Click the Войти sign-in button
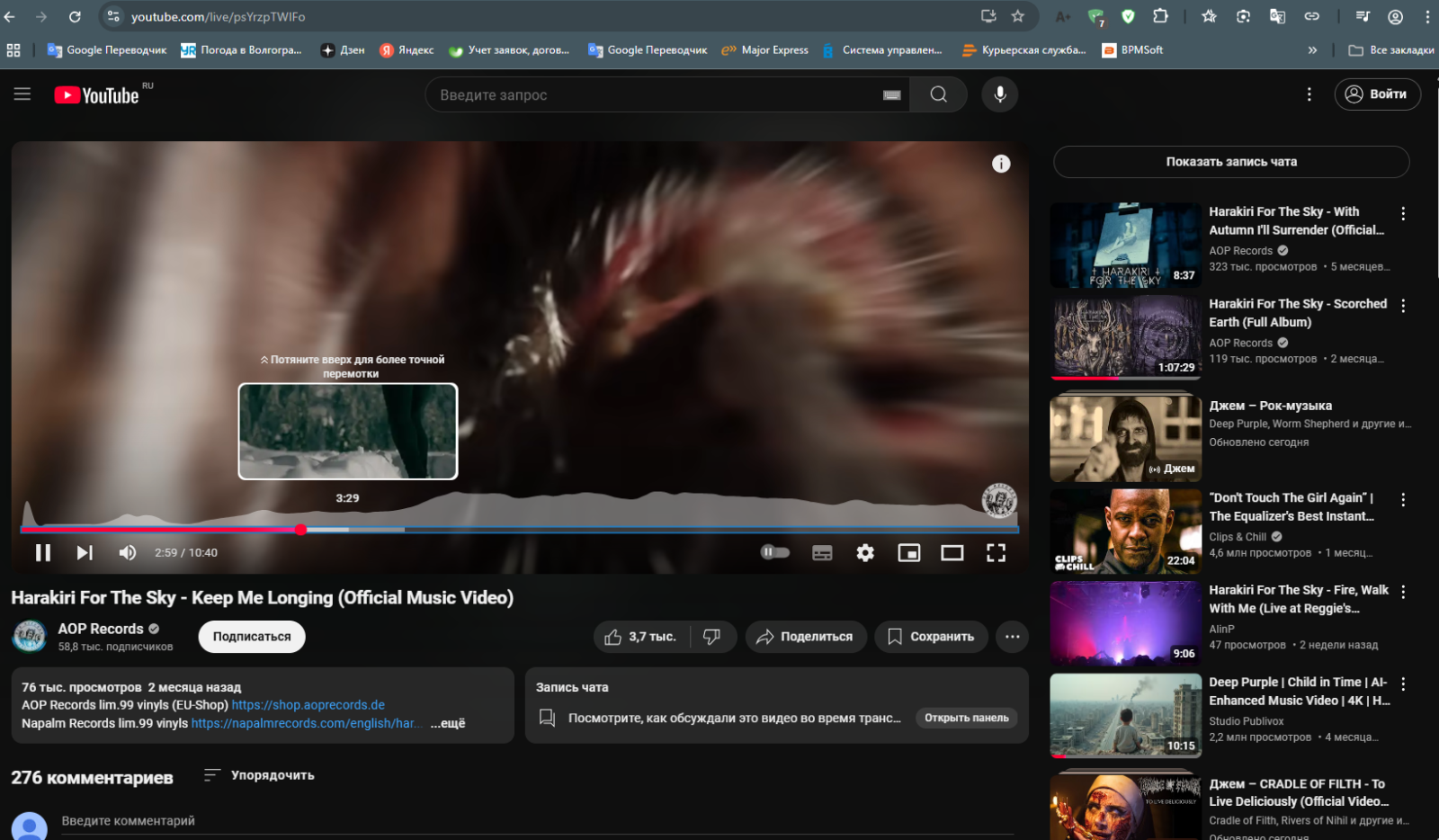 click(1377, 94)
